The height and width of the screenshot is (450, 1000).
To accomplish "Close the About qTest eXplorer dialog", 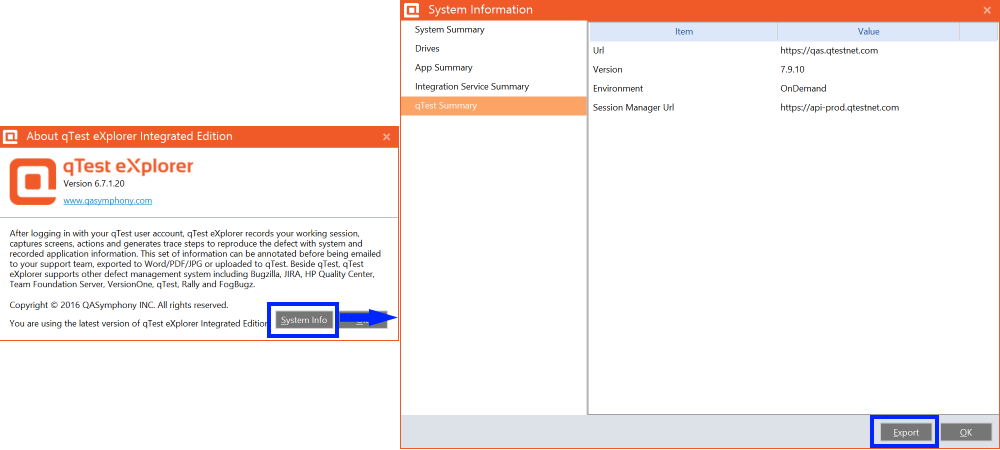I will tap(386, 136).
